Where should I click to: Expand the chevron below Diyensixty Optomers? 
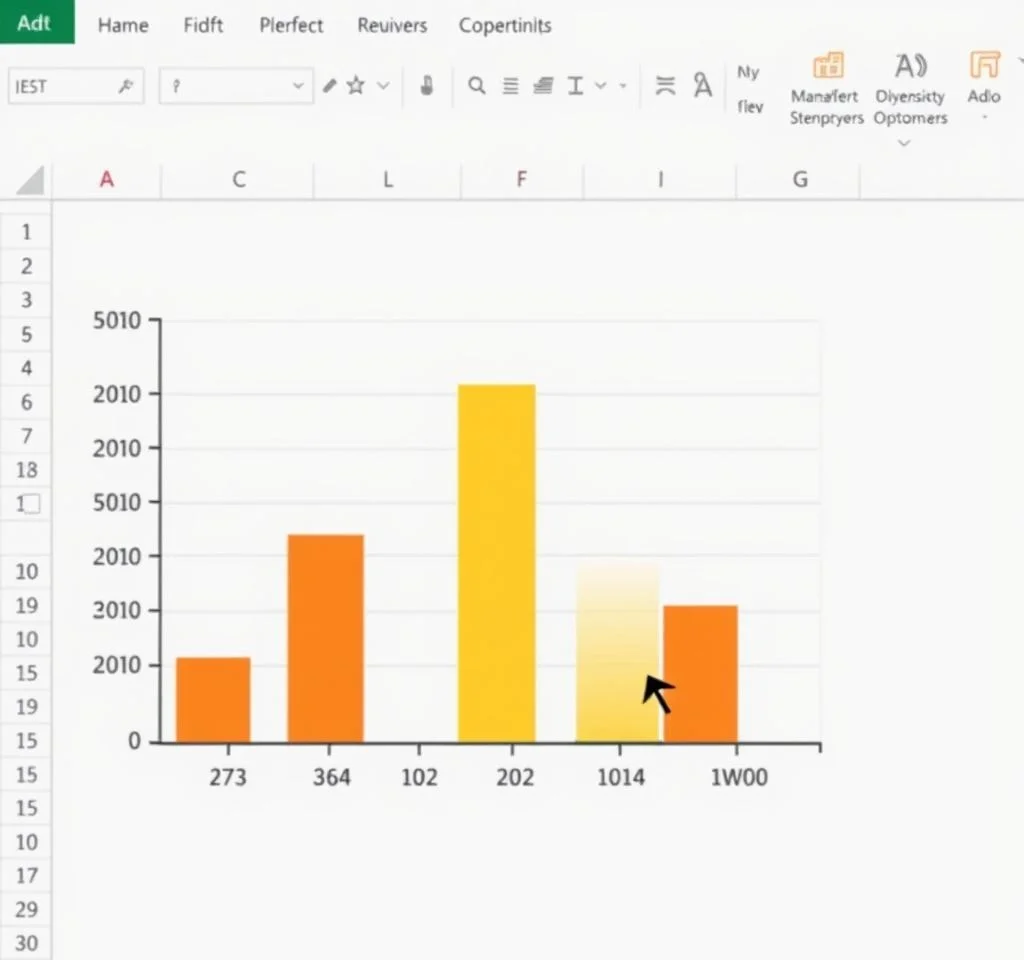click(x=904, y=144)
